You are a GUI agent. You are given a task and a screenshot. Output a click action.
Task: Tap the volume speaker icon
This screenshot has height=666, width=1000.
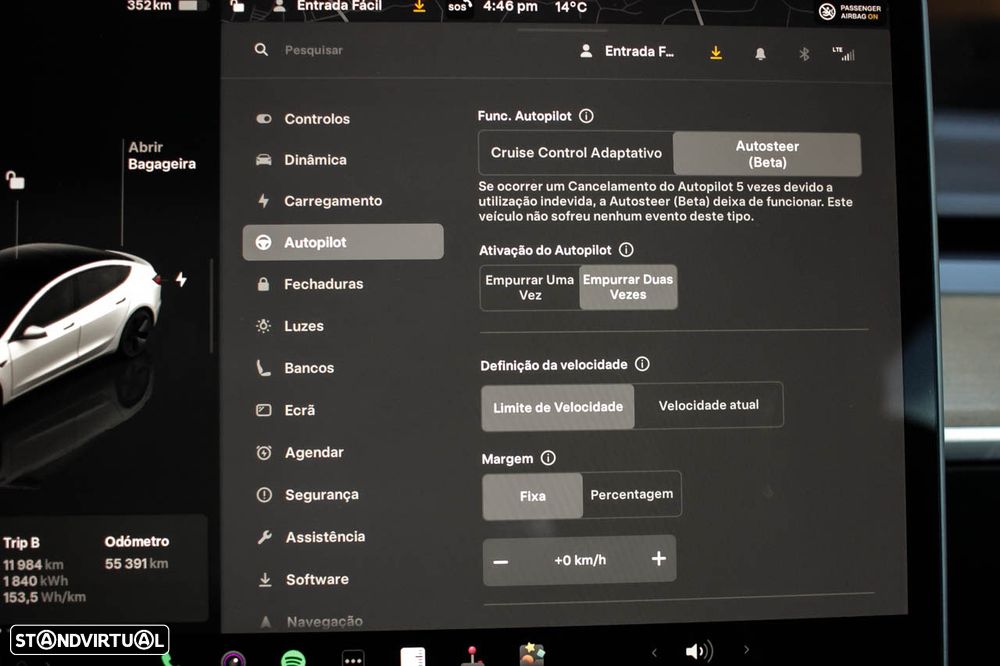click(699, 651)
